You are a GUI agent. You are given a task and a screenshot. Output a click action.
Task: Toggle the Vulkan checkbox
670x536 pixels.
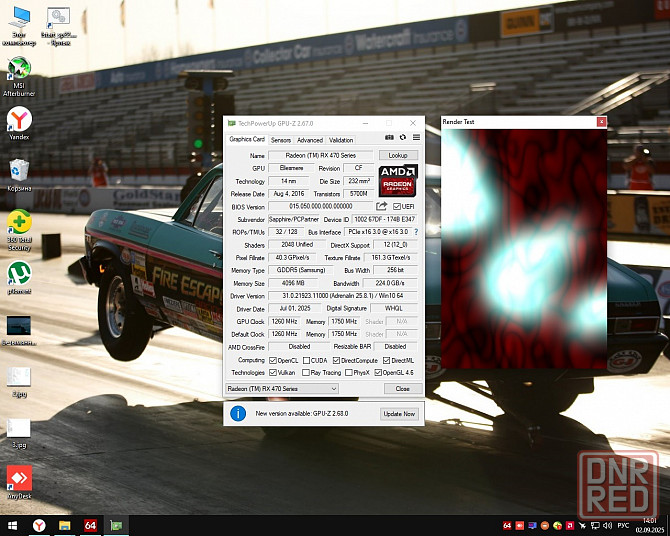pyautogui.click(x=273, y=372)
